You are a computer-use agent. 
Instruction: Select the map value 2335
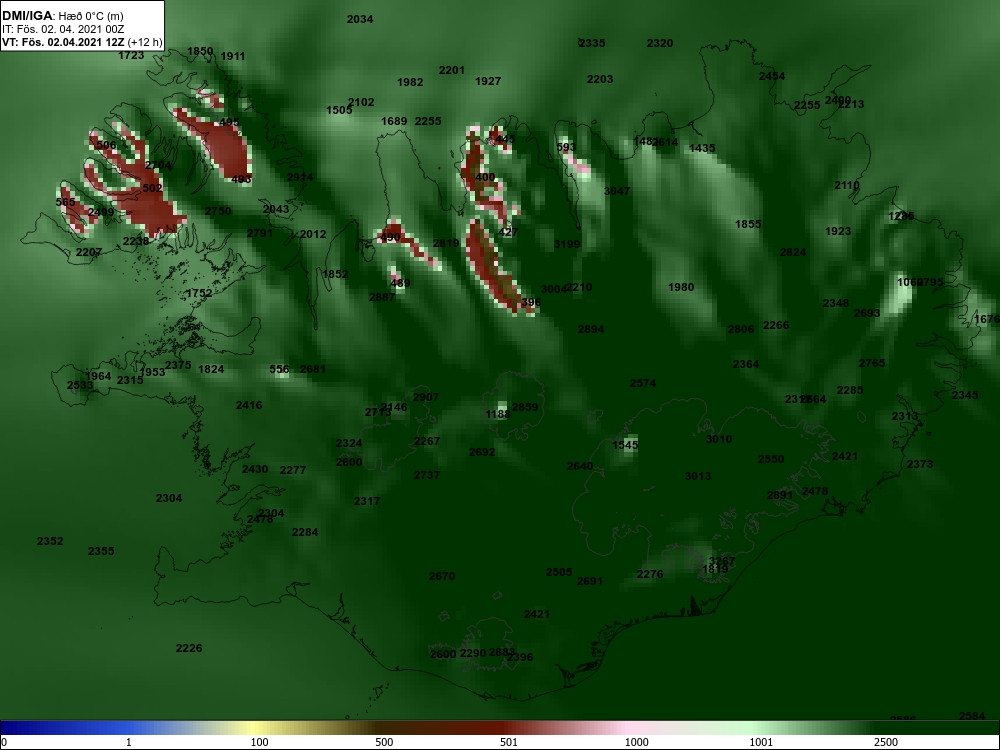[592, 43]
